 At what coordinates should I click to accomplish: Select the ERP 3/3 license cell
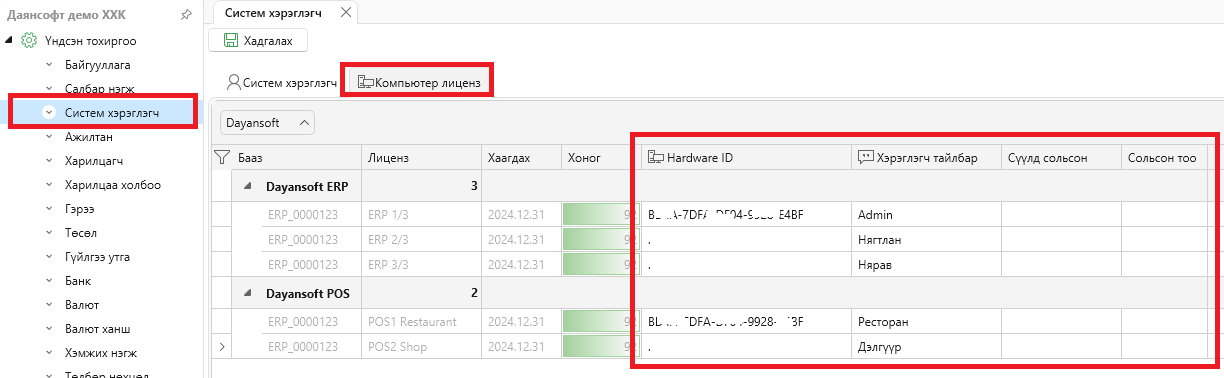421,266
